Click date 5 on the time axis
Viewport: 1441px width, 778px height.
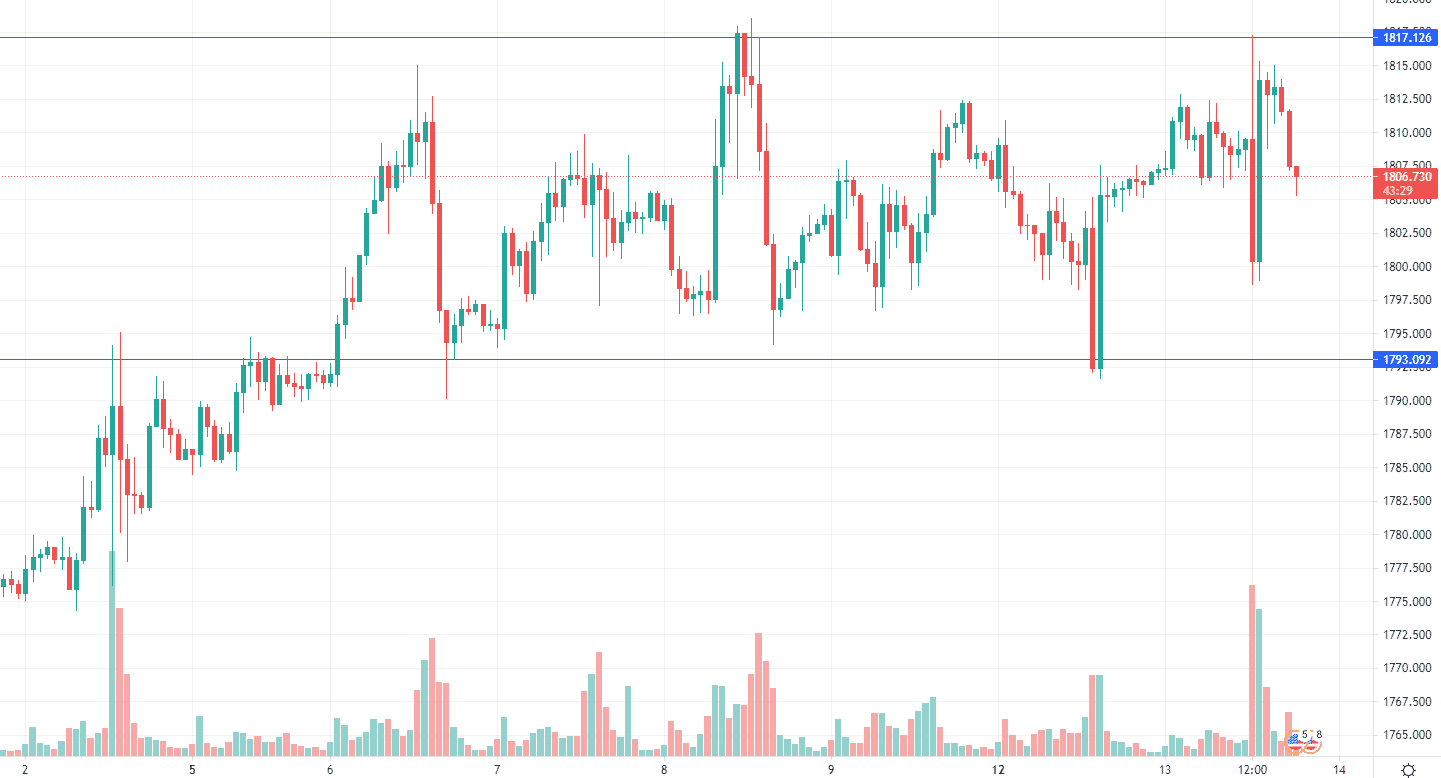(192, 769)
